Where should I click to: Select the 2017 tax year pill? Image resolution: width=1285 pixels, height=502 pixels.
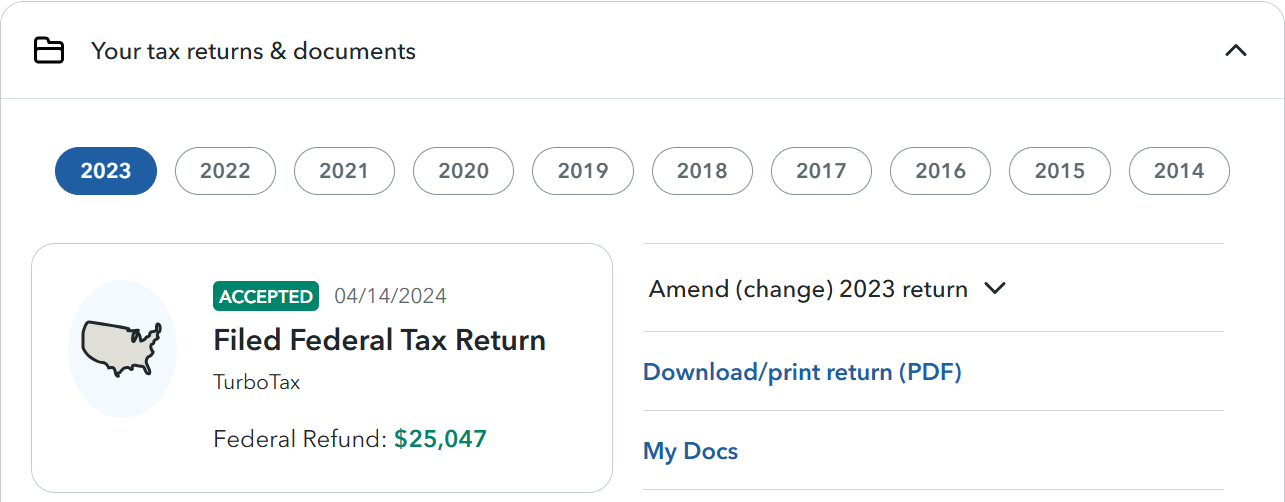[821, 171]
